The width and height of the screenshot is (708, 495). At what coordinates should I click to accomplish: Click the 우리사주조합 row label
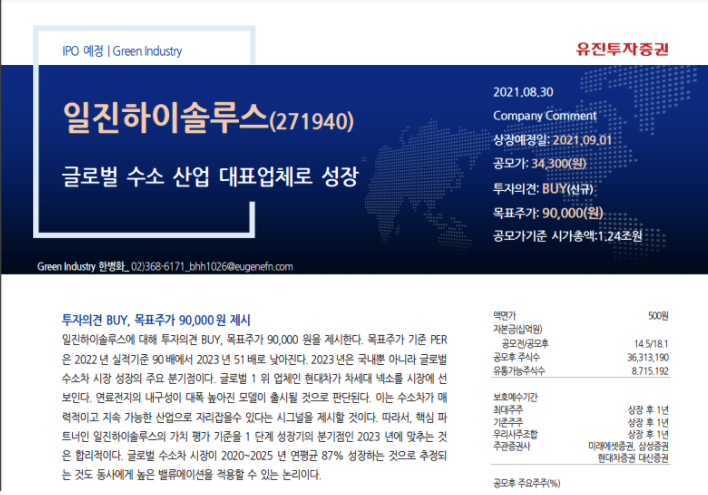coord(515,434)
